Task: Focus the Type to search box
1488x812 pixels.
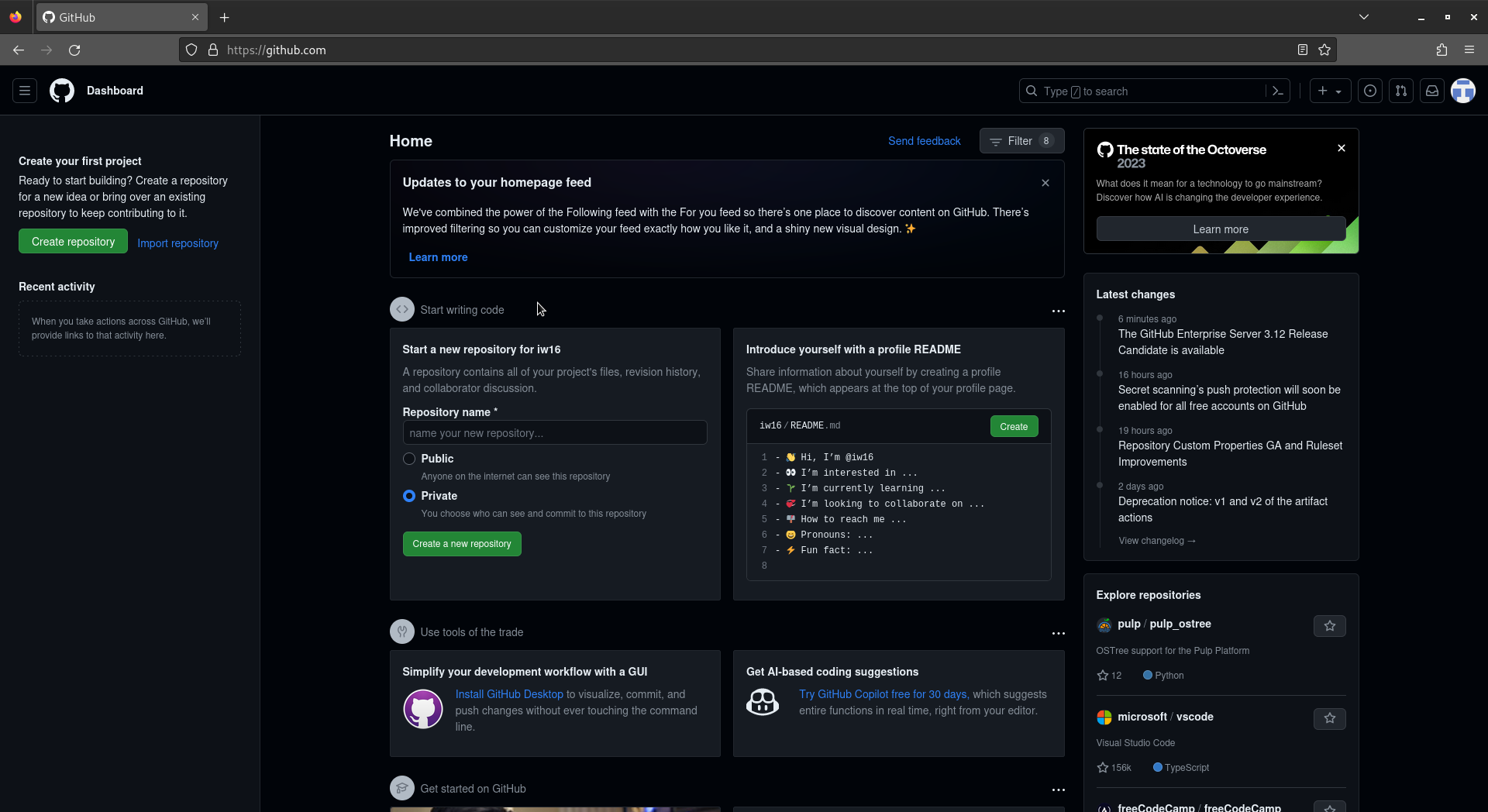Action: [1142, 91]
